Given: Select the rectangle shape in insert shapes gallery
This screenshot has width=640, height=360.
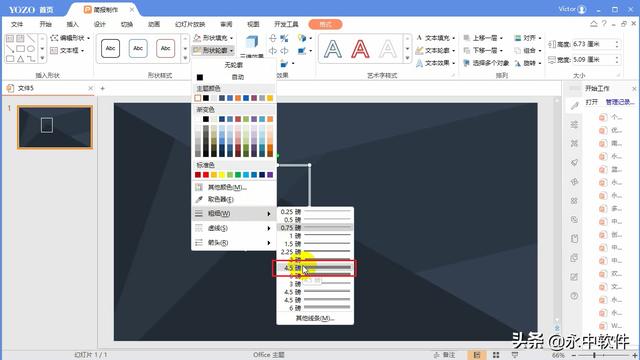Looking at the screenshot, I should (20, 49).
